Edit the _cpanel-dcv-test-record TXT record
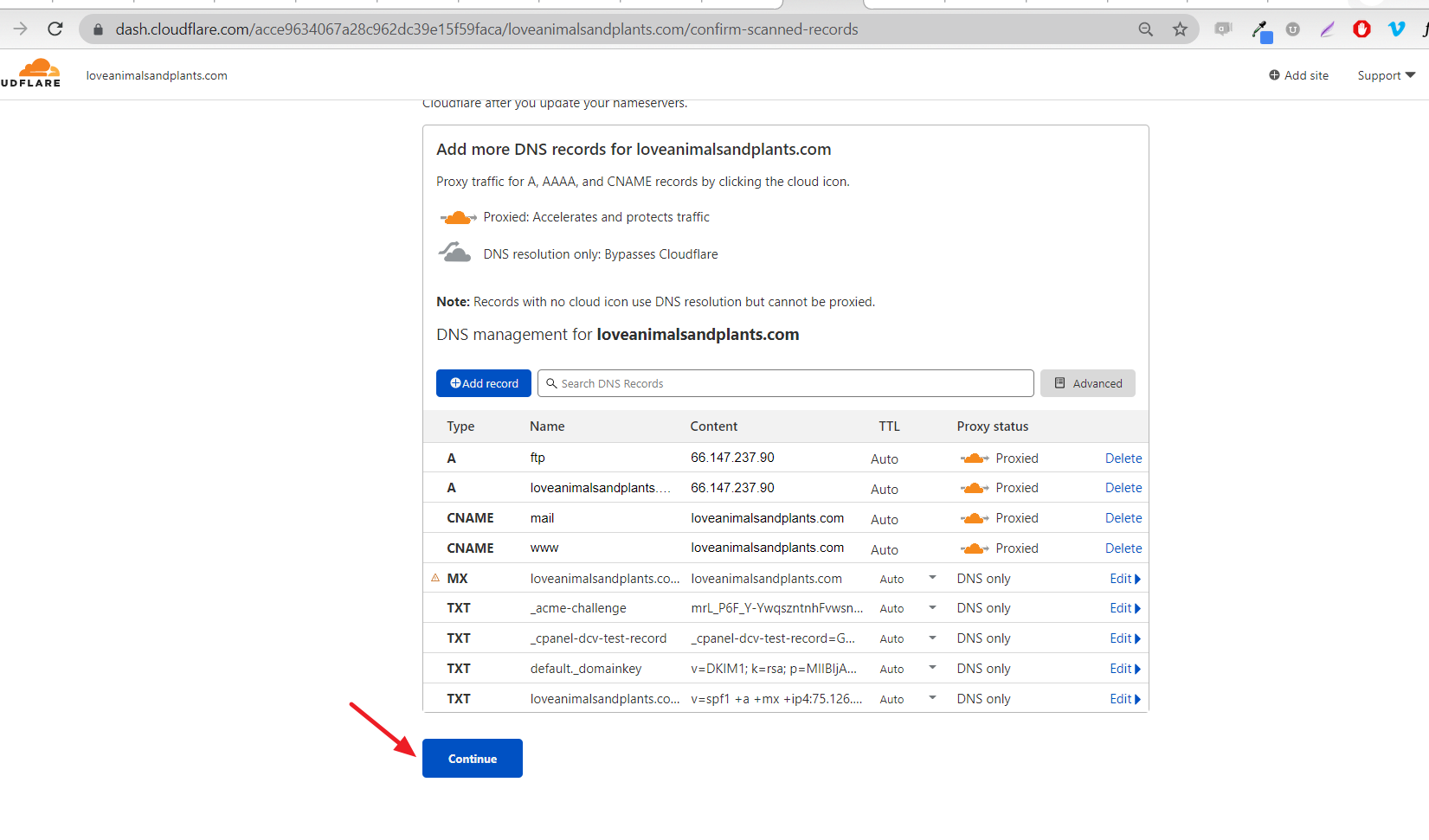Viewport: 1429px width, 840px height. tap(1125, 638)
